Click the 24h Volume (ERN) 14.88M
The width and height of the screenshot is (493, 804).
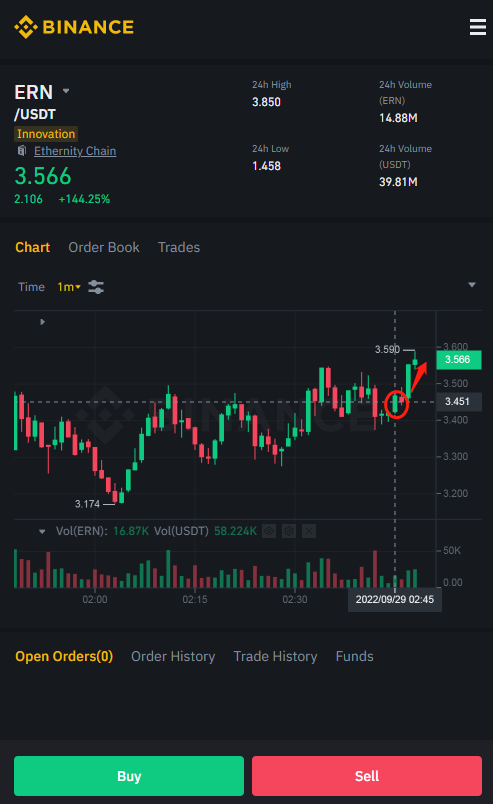398,118
